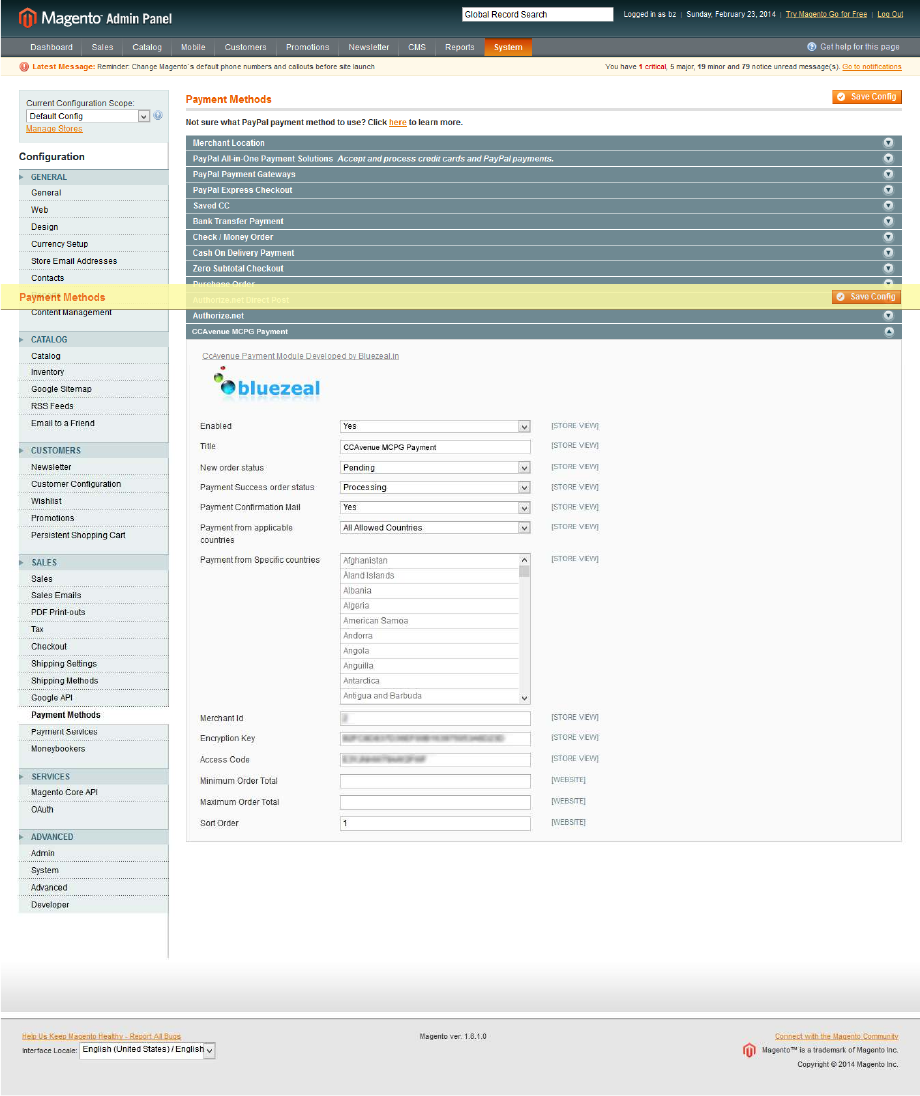Screen dimensions: 920x1096
Task: Open the Catalog menu
Action: point(147,47)
